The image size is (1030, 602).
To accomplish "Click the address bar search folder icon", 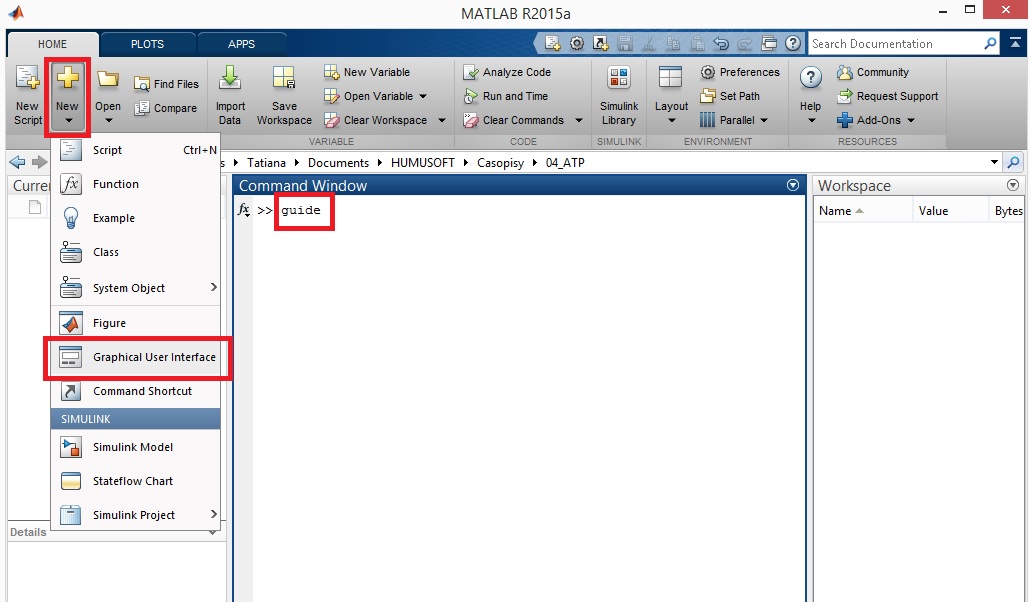I will pyautogui.click(x=1014, y=162).
